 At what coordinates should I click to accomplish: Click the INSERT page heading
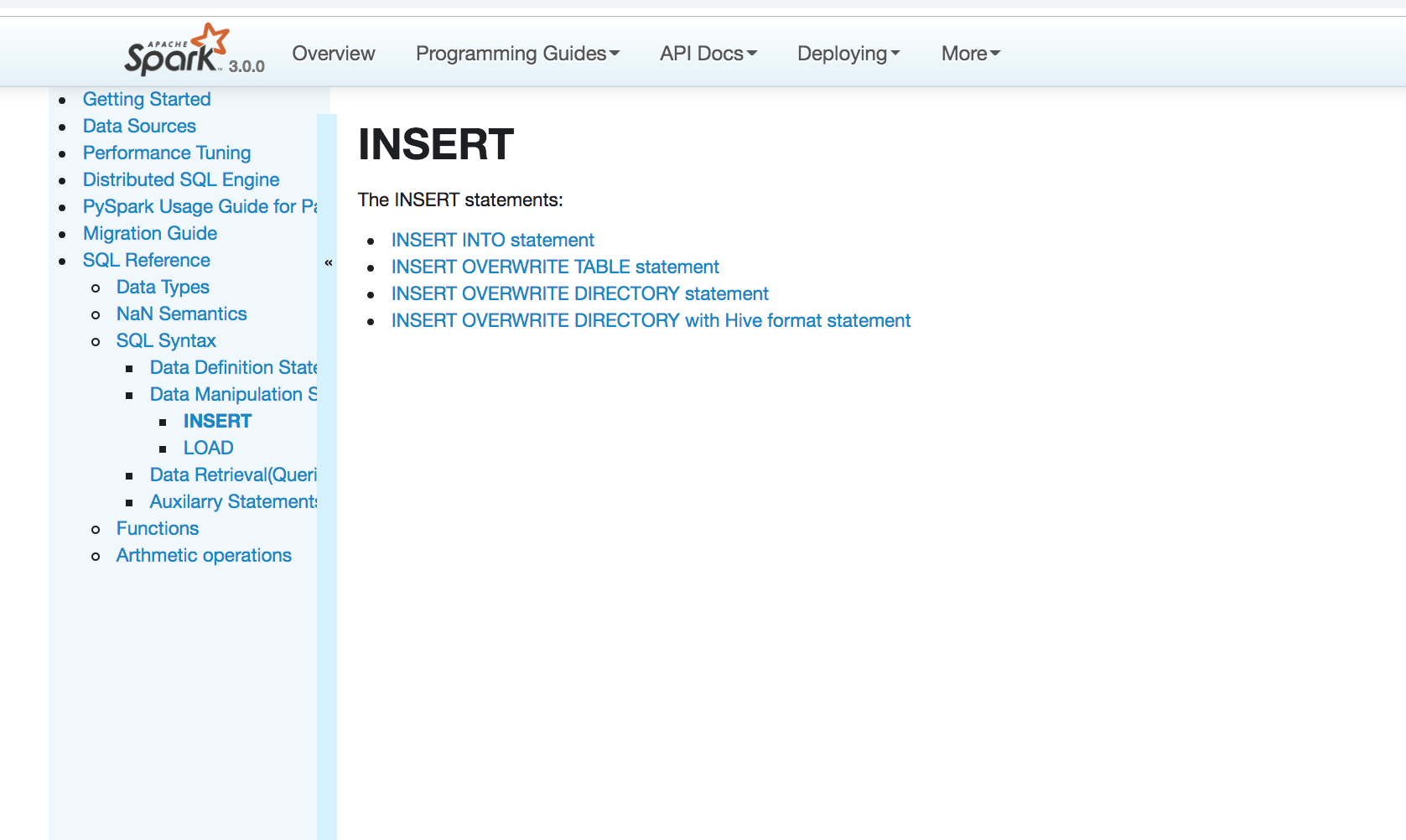coord(436,144)
